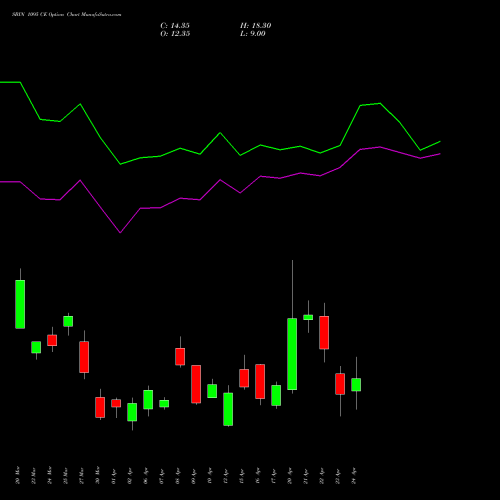Click the '17 Apr' date label

274,475
